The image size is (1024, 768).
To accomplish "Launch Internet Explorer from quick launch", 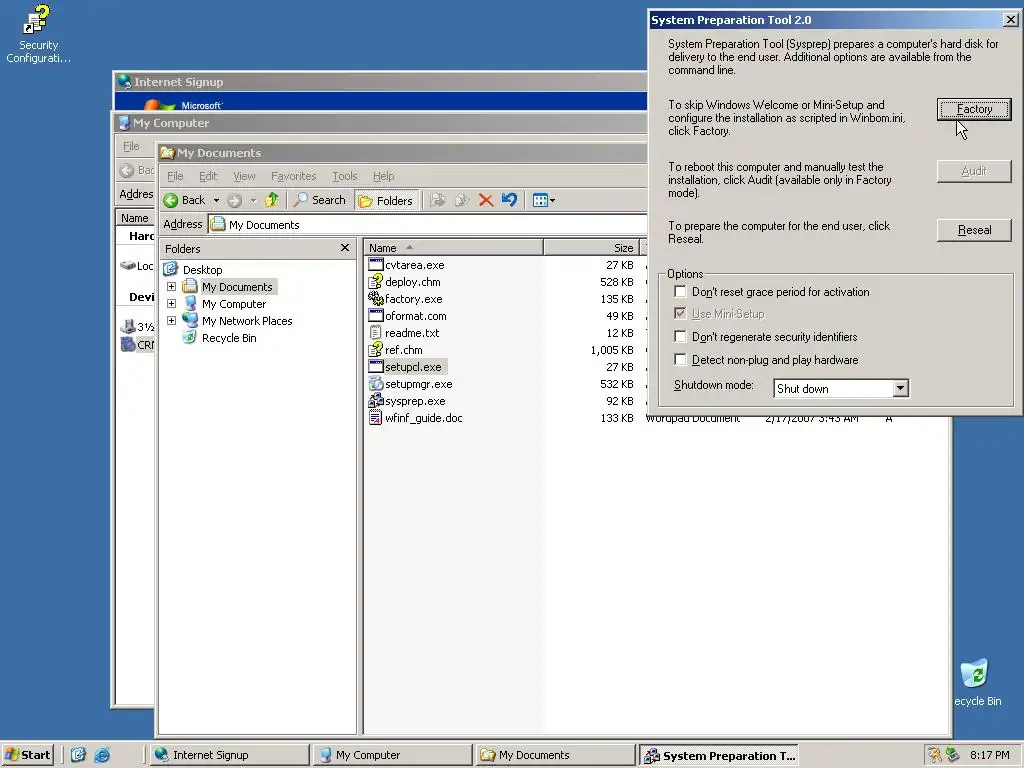I will pyautogui.click(x=102, y=755).
